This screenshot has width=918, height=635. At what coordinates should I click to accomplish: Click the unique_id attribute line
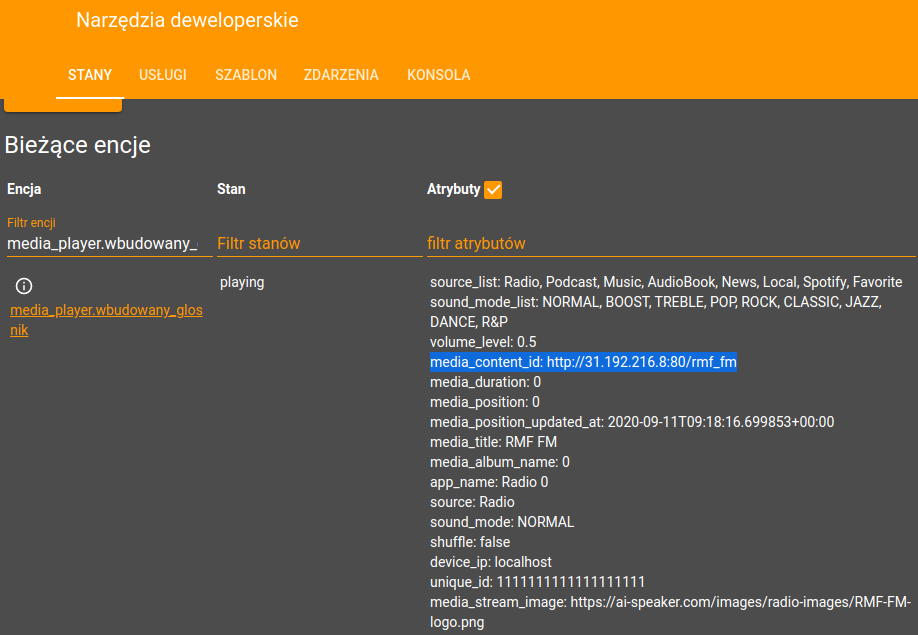[x=537, y=582]
